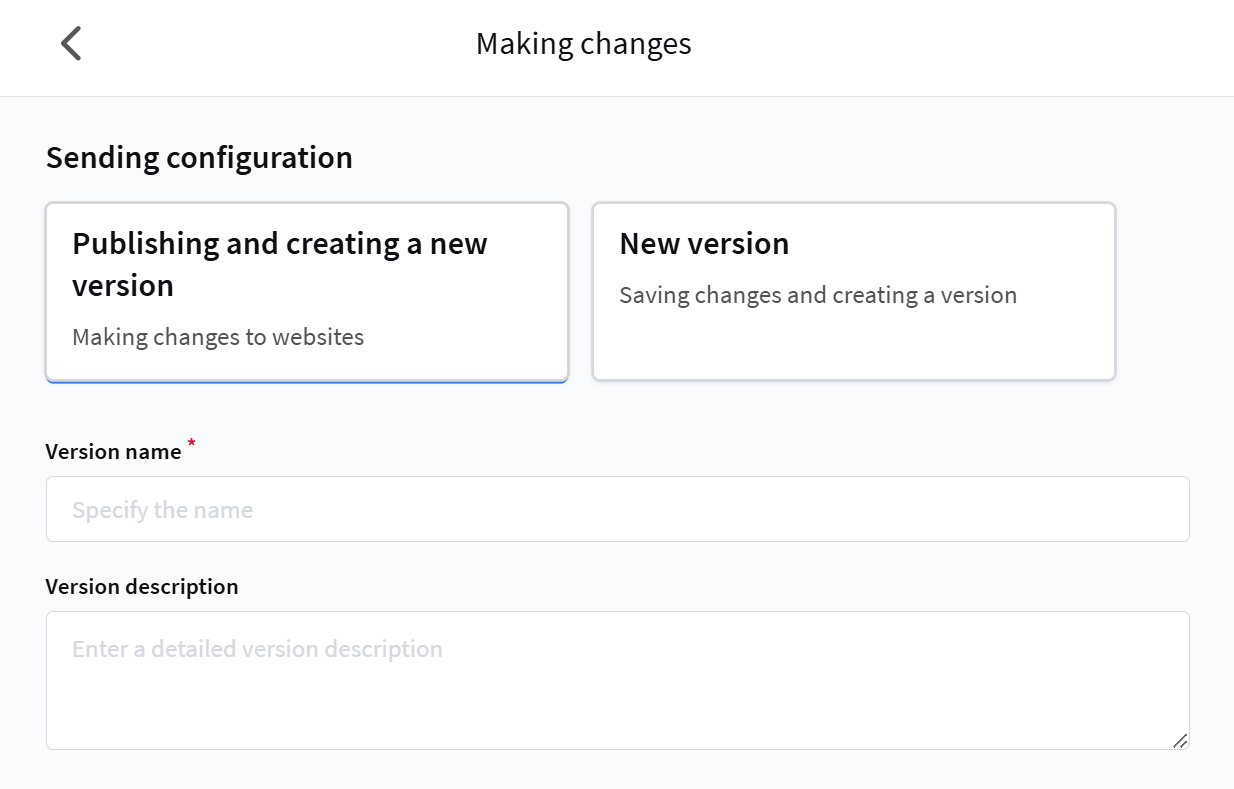Screen dimensions: 1234x789
Task: Click the New version card title text
Action: tap(704, 244)
